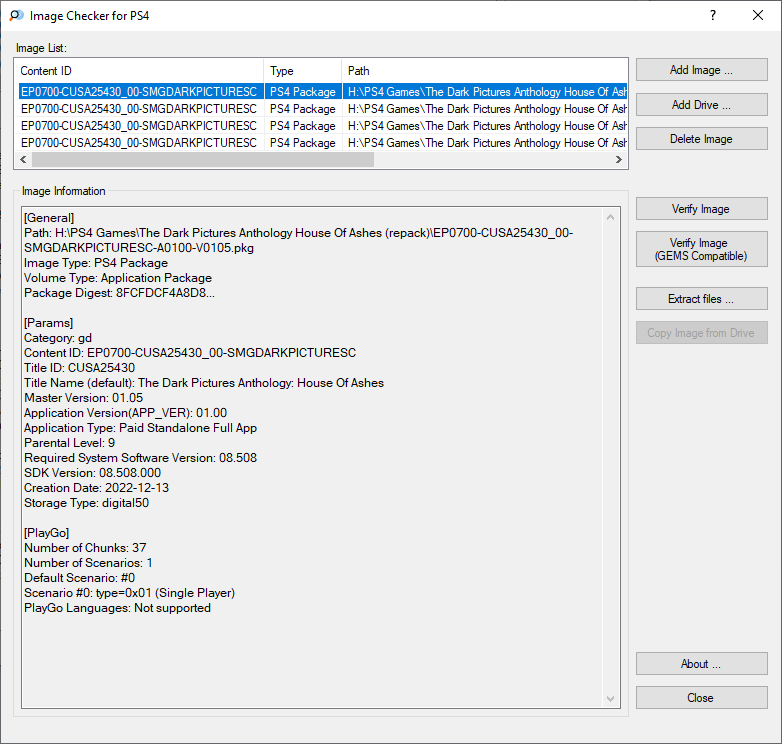Click the Storage Type: digital50 line
Screen dimensions: 782x744
(86, 503)
